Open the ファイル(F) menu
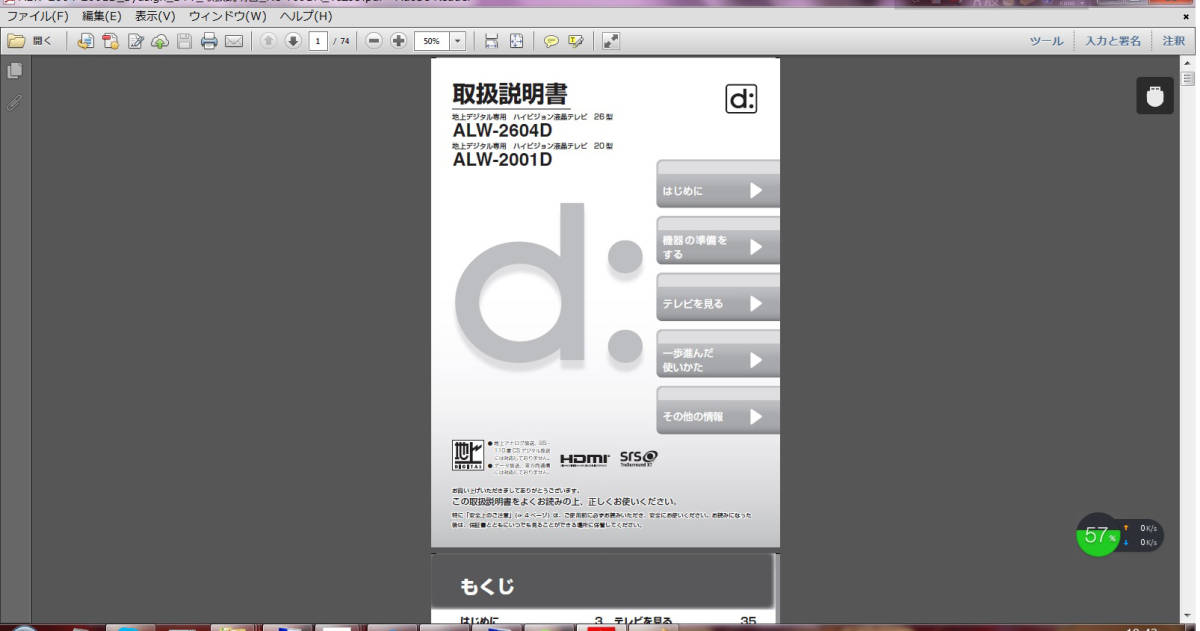This screenshot has height=631, width=1200. pyautogui.click(x=38, y=16)
